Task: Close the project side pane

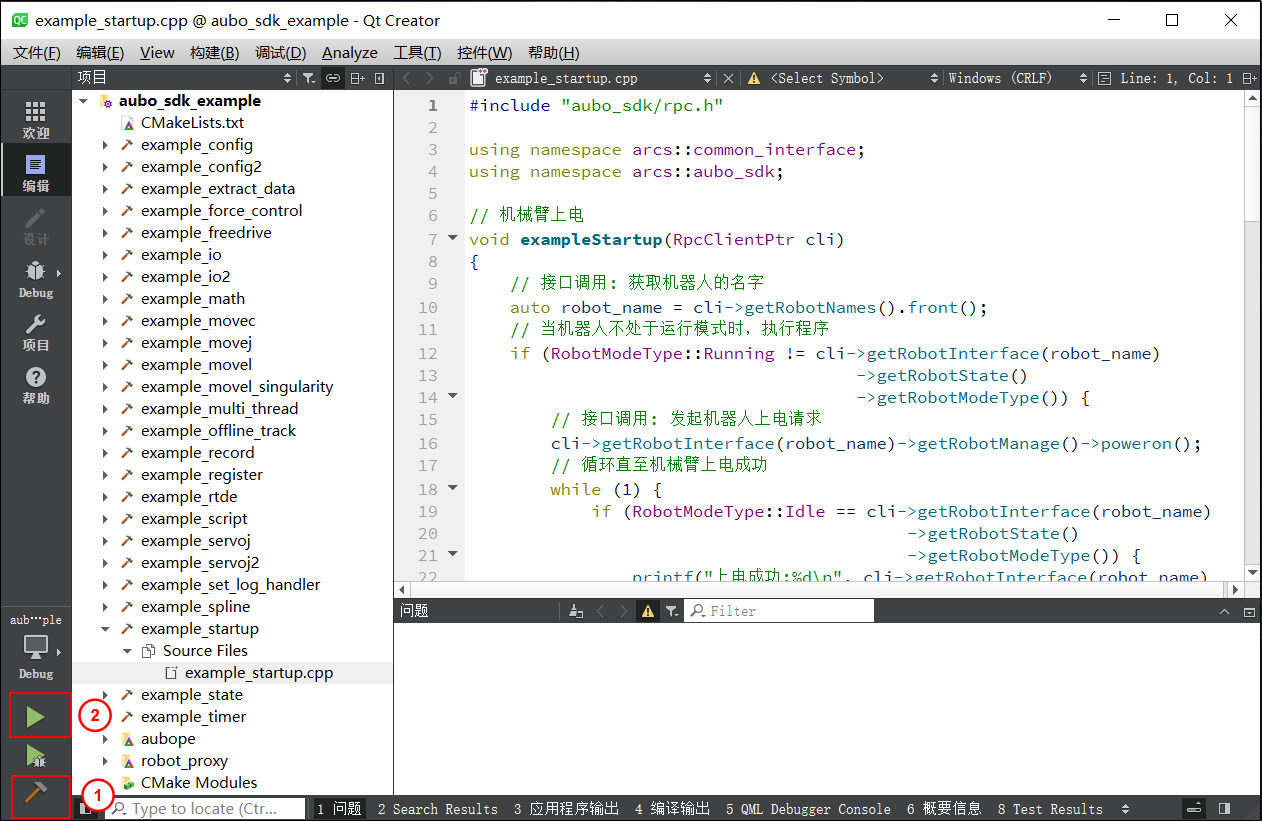Action: tap(380, 78)
